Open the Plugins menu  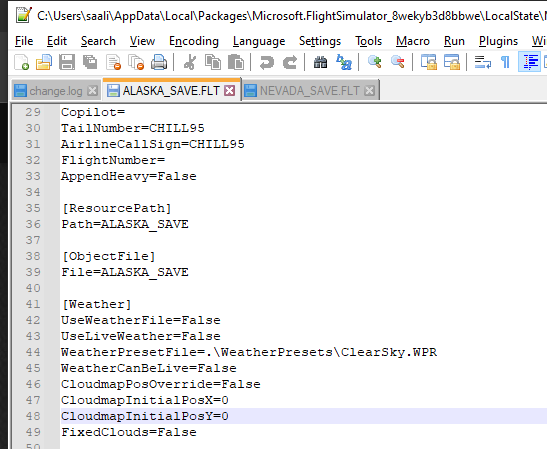pos(498,41)
